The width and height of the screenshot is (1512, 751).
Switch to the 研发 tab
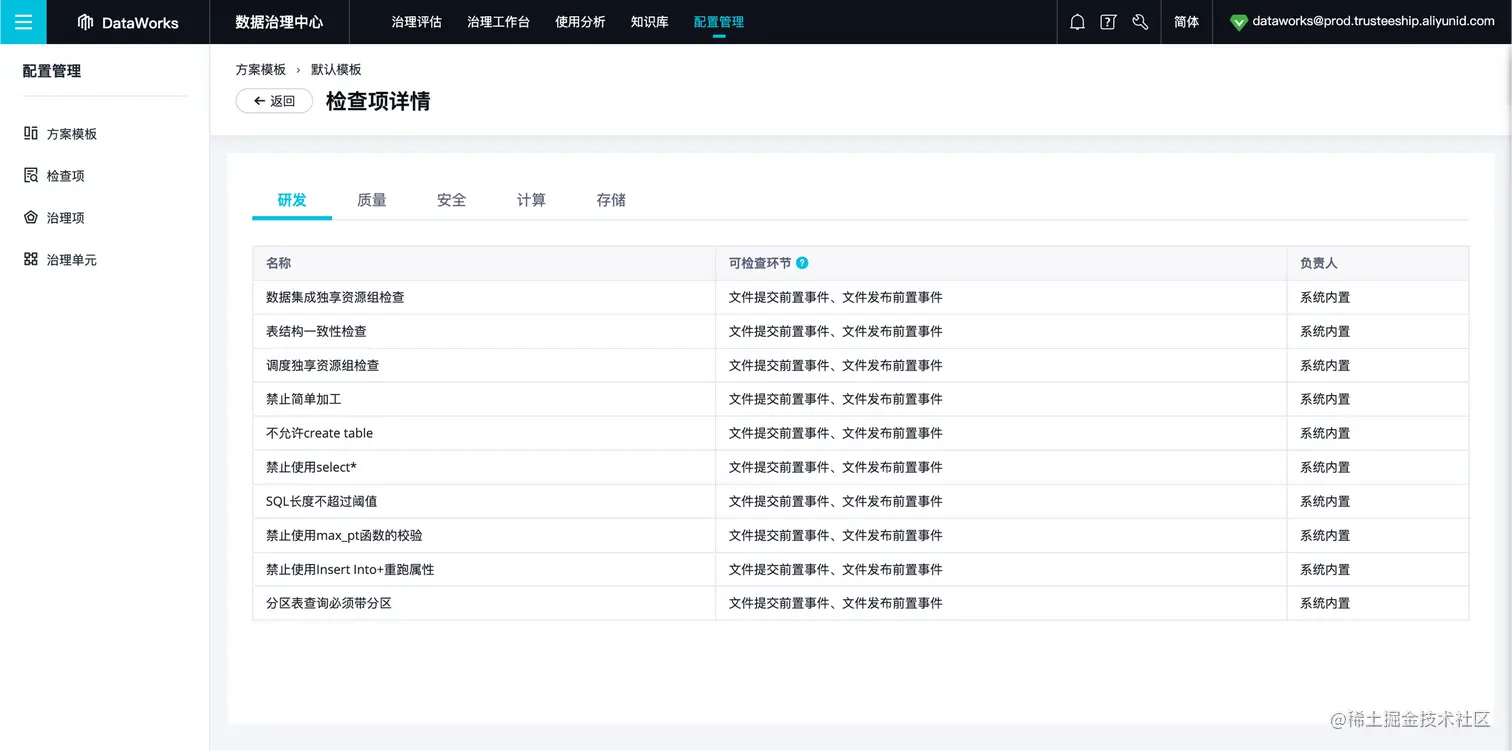coord(292,200)
